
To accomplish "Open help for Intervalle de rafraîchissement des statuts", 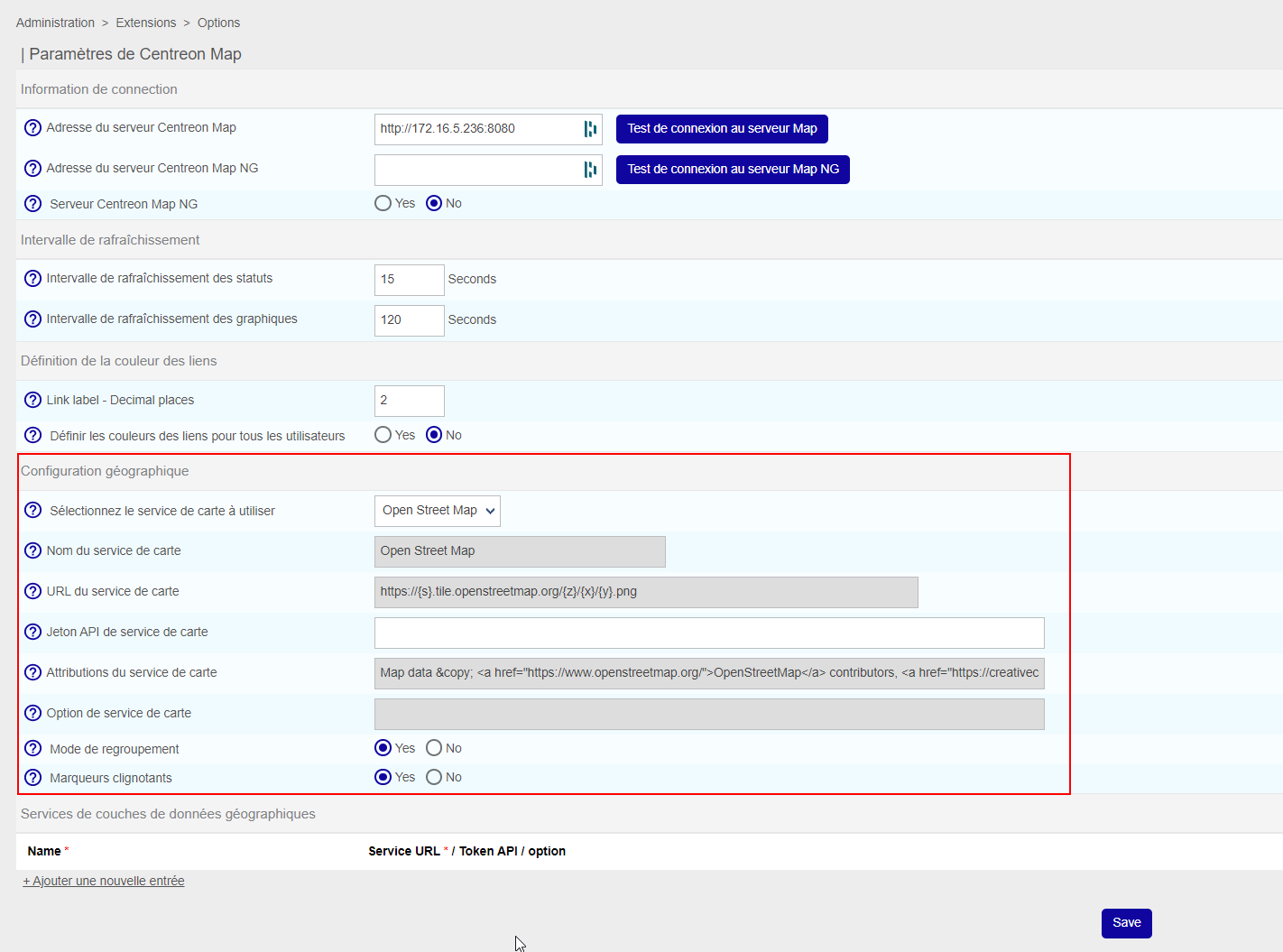I will (x=32, y=279).
